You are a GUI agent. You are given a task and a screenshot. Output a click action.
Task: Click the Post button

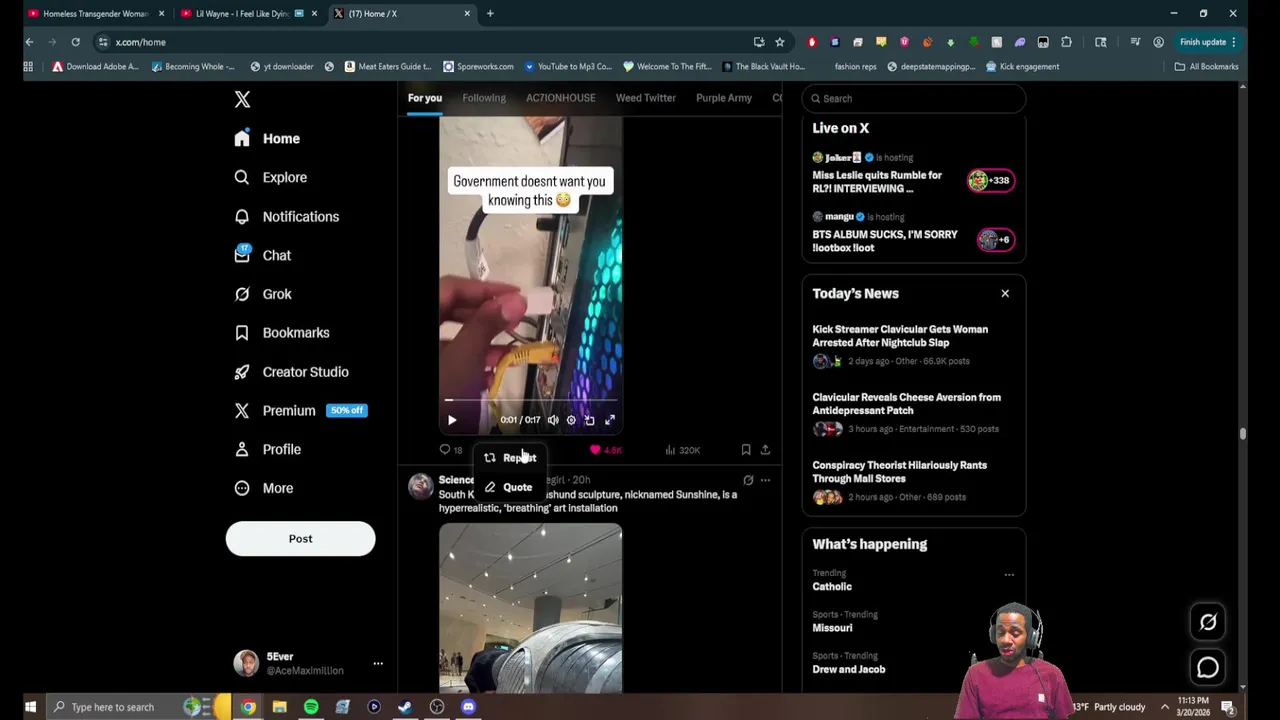coord(300,539)
